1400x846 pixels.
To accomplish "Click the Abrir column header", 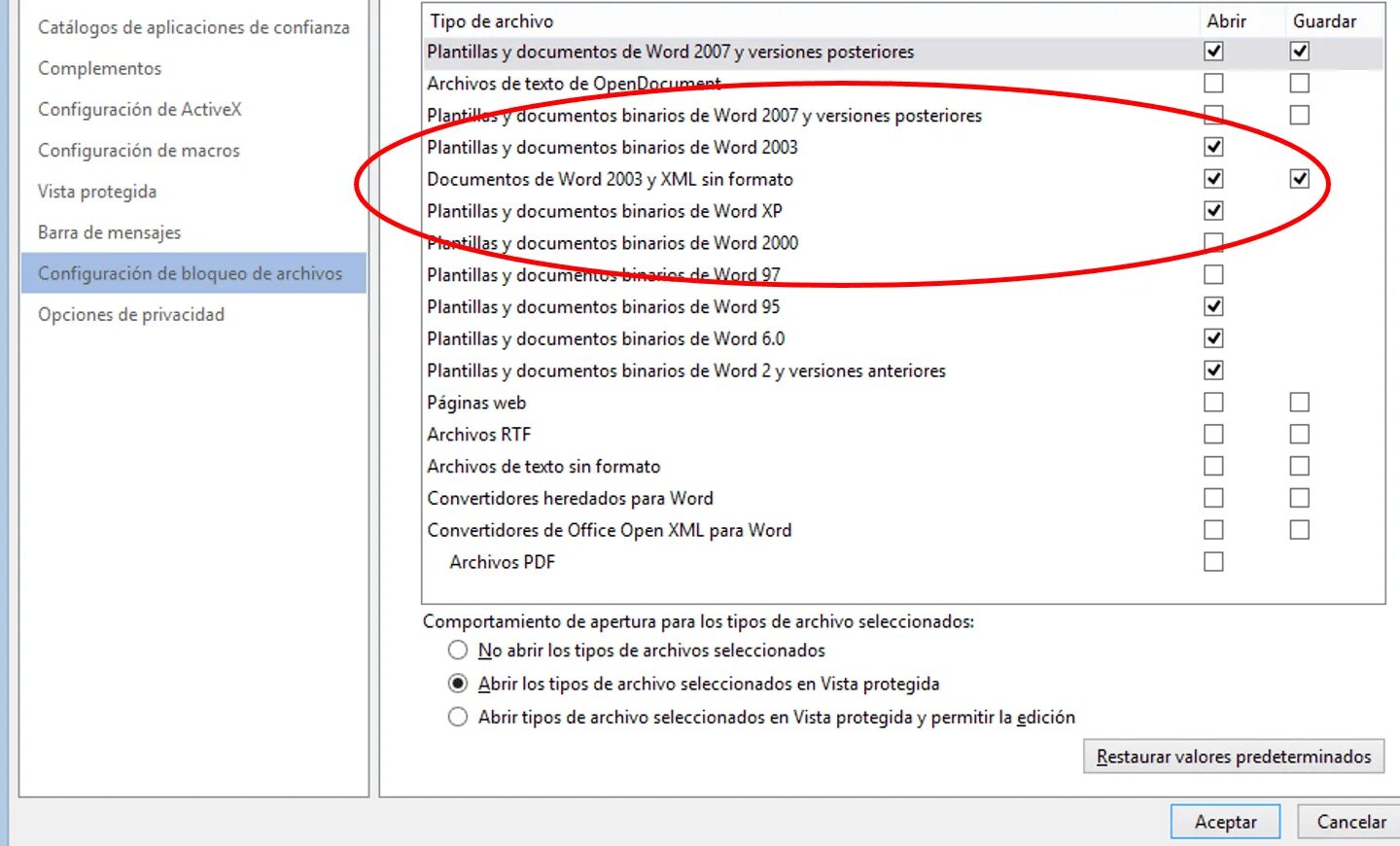I will pyautogui.click(x=1226, y=20).
